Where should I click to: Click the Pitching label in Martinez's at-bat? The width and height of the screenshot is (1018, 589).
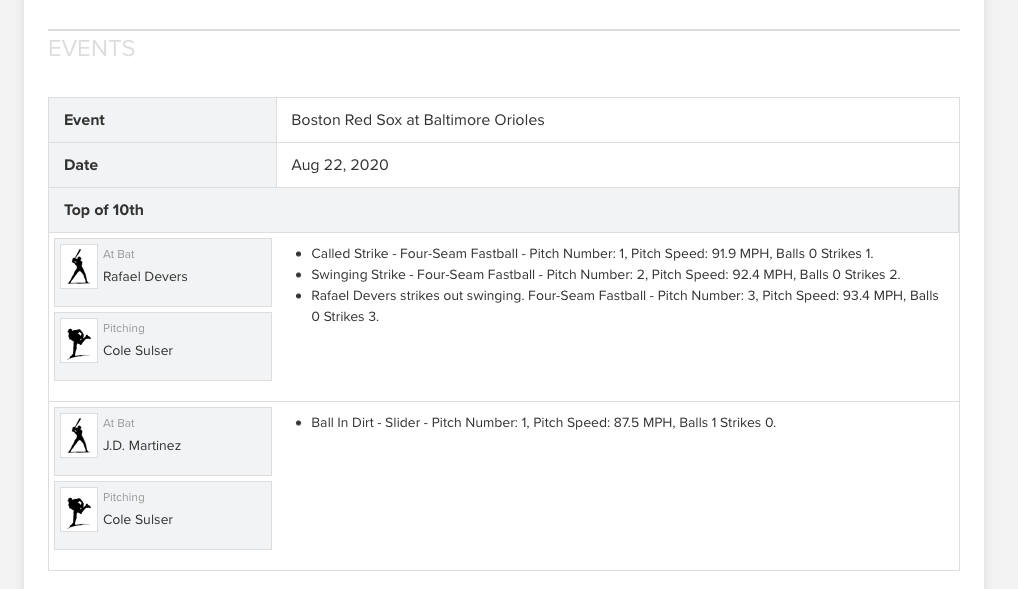coord(123,497)
